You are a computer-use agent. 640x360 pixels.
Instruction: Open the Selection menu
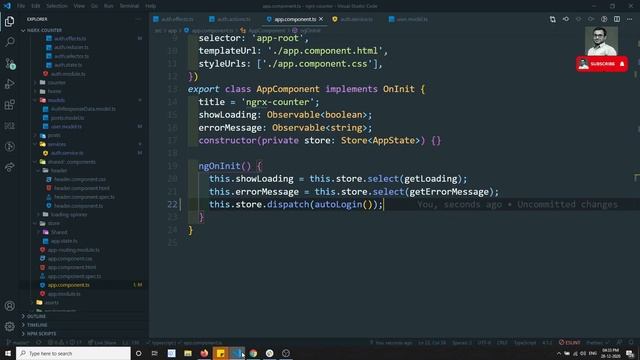57,6
